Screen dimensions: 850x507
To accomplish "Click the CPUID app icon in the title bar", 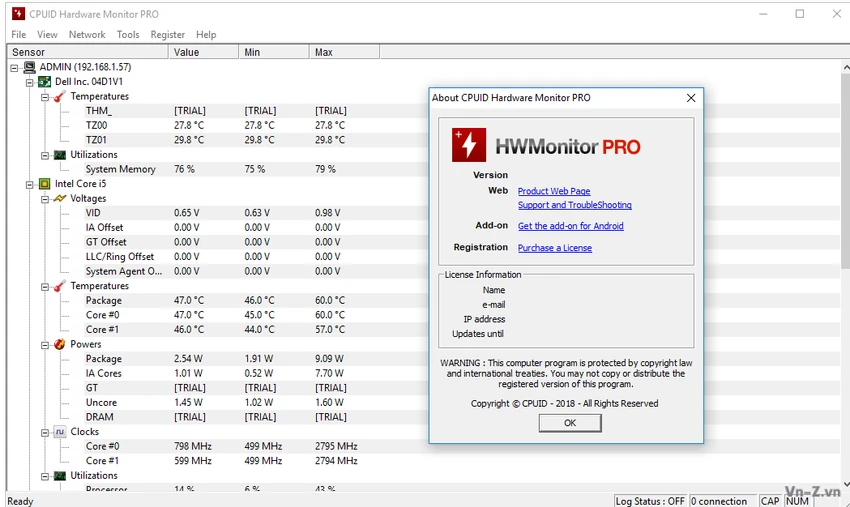I will click(x=18, y=14).
